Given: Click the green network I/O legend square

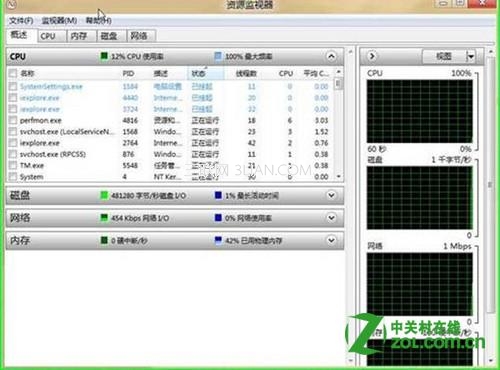Looking at the screenshot, I should tap(104, 218).
